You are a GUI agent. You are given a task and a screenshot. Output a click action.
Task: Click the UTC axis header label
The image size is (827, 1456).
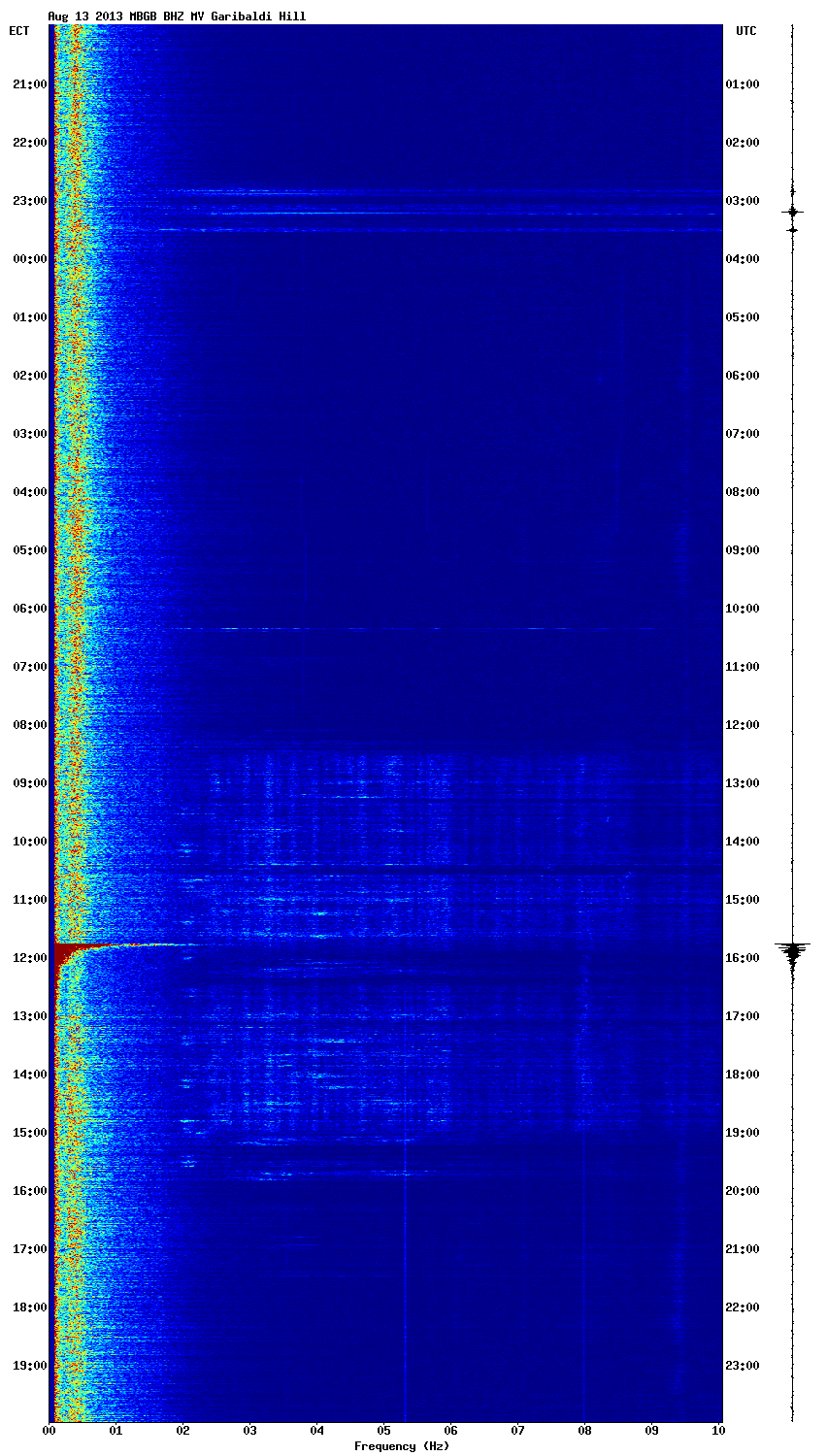pos(745,31)
